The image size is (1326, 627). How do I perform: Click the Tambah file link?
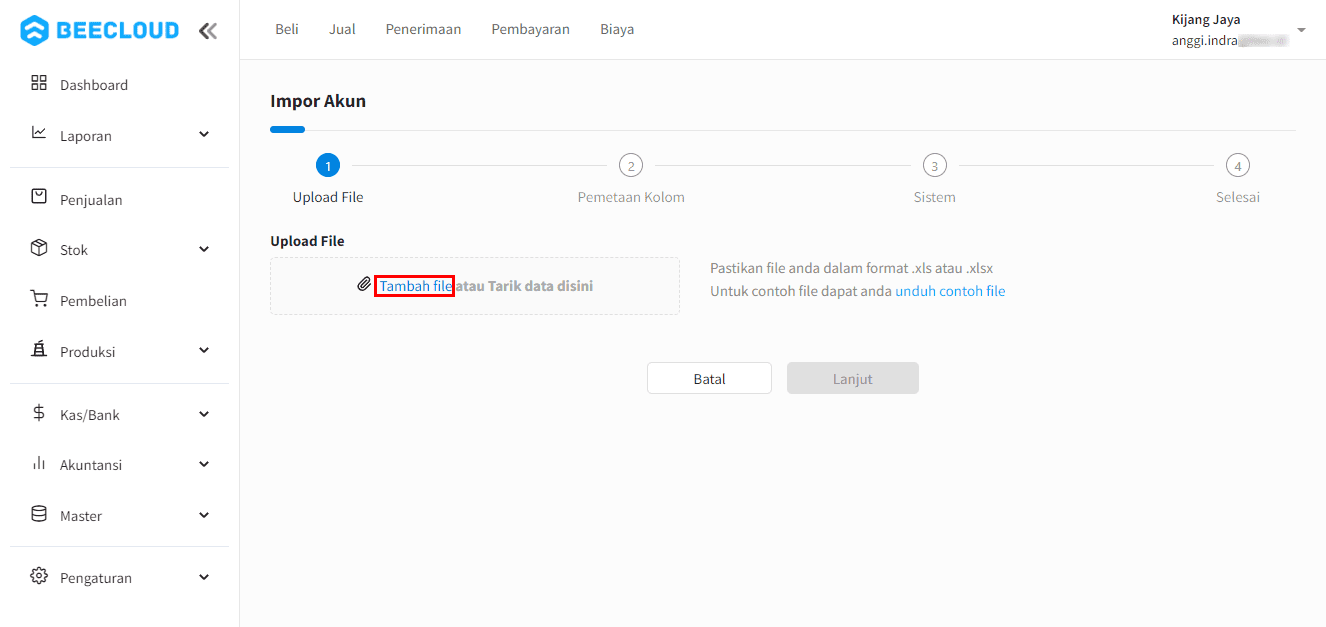tap(415, 286)
